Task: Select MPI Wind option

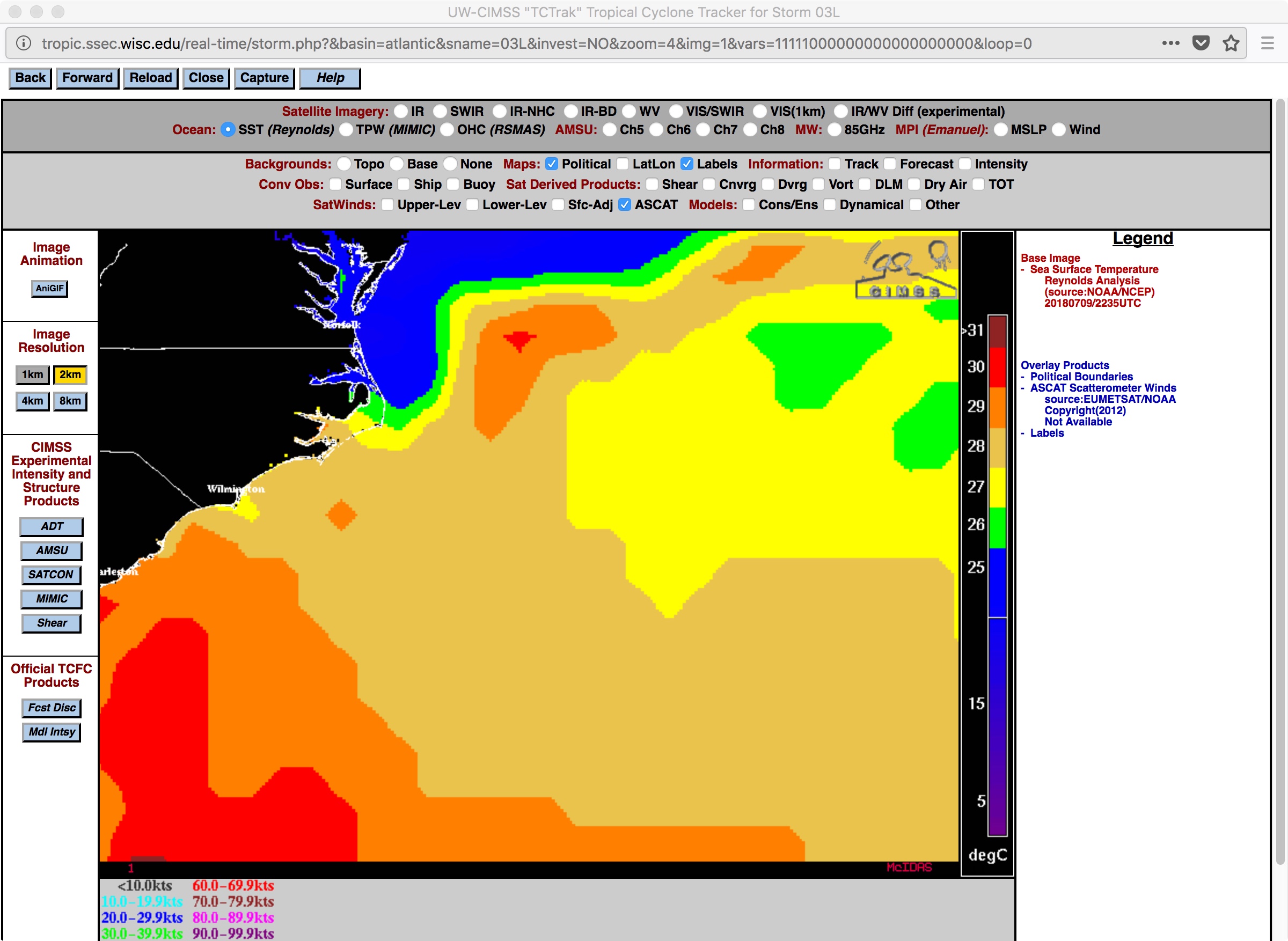Action: coord(1059,130)
